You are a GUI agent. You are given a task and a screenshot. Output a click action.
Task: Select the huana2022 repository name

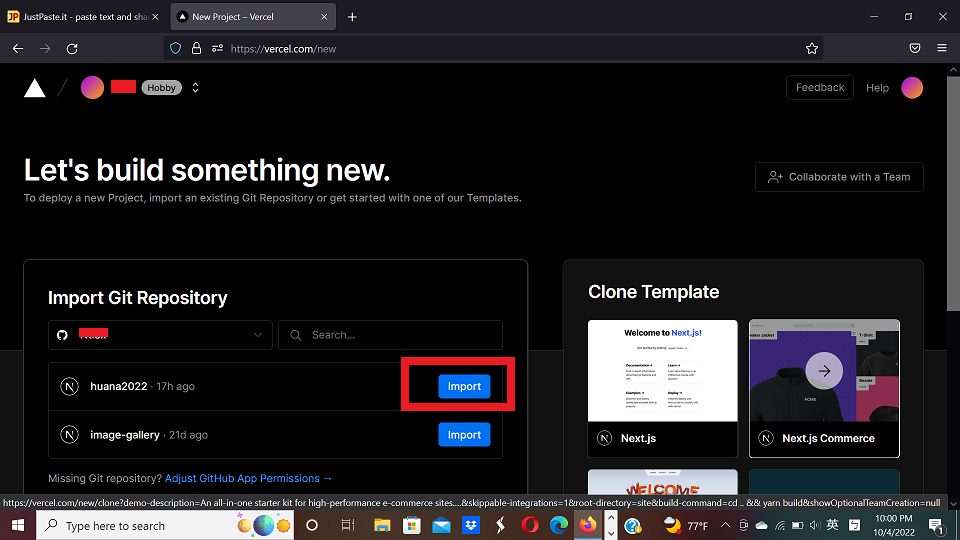coord(119,386)
